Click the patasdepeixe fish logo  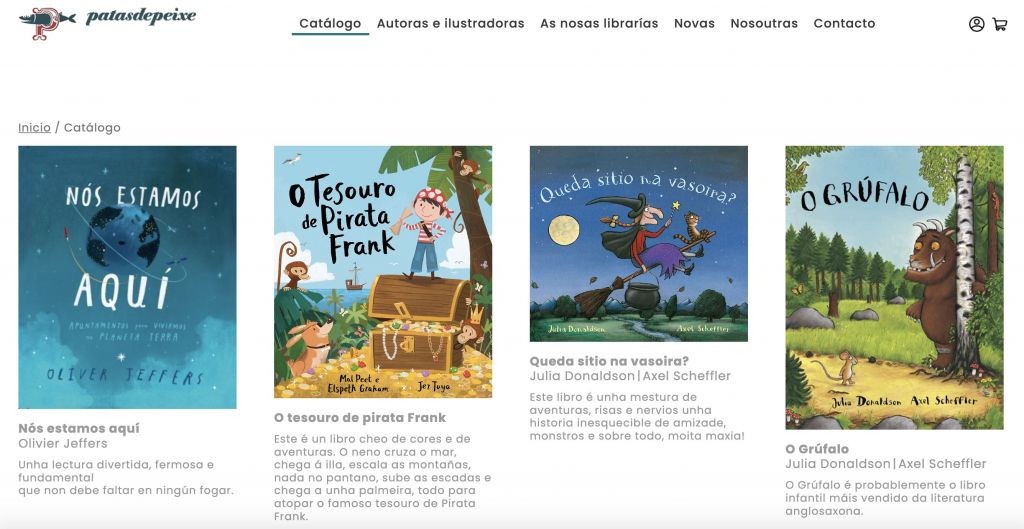pyautogui.click(x=47, y=23)
